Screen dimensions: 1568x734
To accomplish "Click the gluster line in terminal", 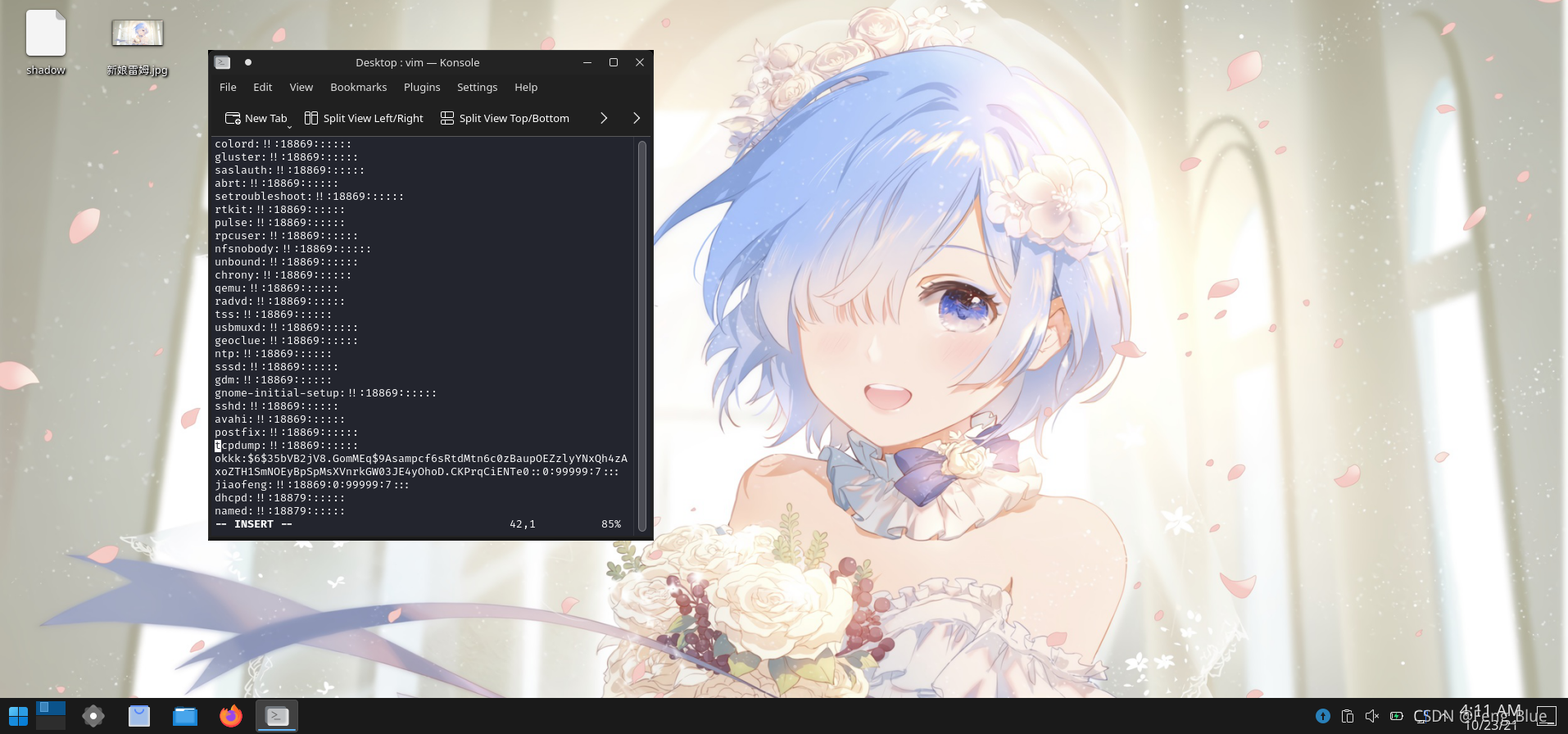I will pos(286,157).
